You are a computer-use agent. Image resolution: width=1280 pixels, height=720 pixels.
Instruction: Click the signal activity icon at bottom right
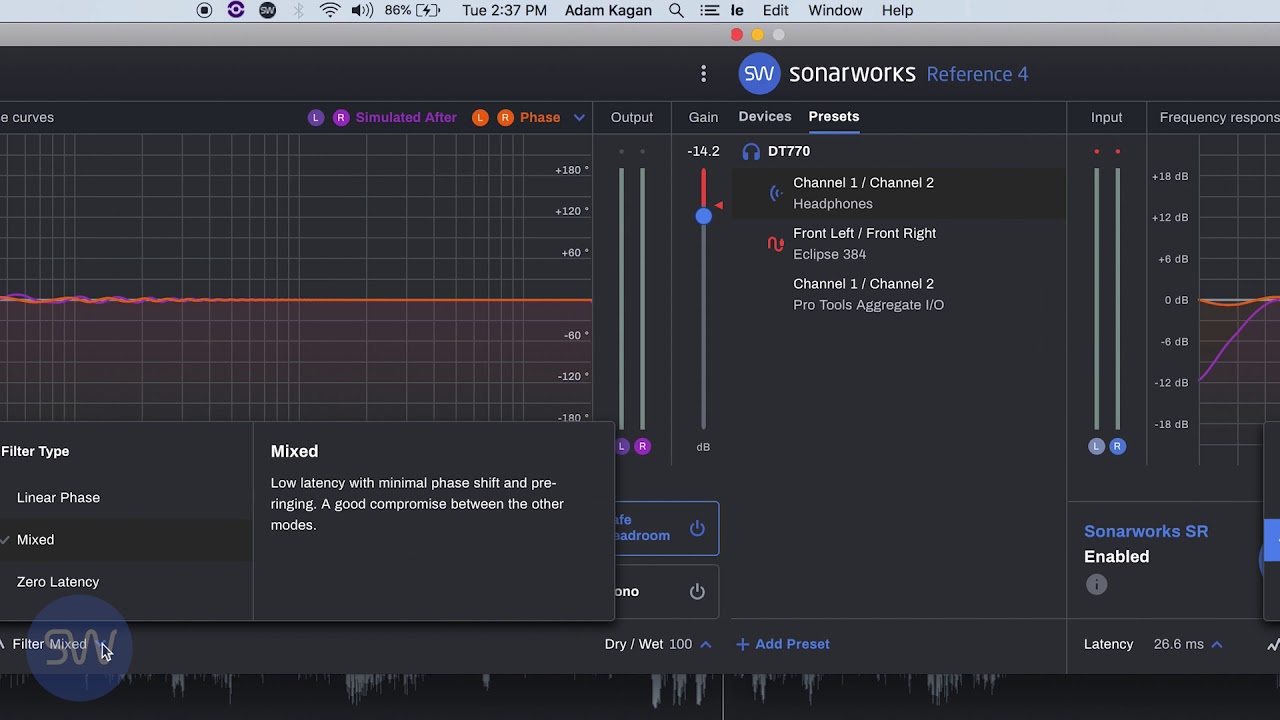pos(1273,644)
